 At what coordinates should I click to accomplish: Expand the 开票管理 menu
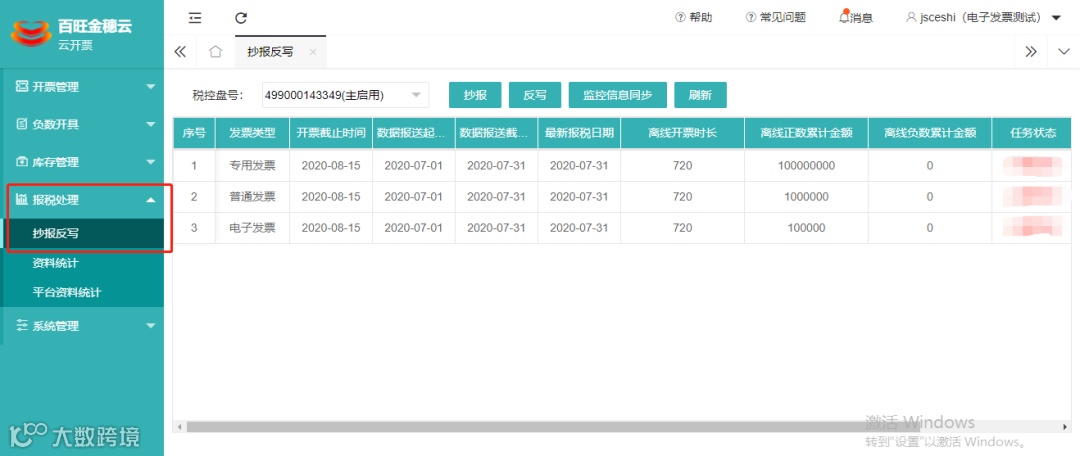pyautogui.click(x=82, y=87)
